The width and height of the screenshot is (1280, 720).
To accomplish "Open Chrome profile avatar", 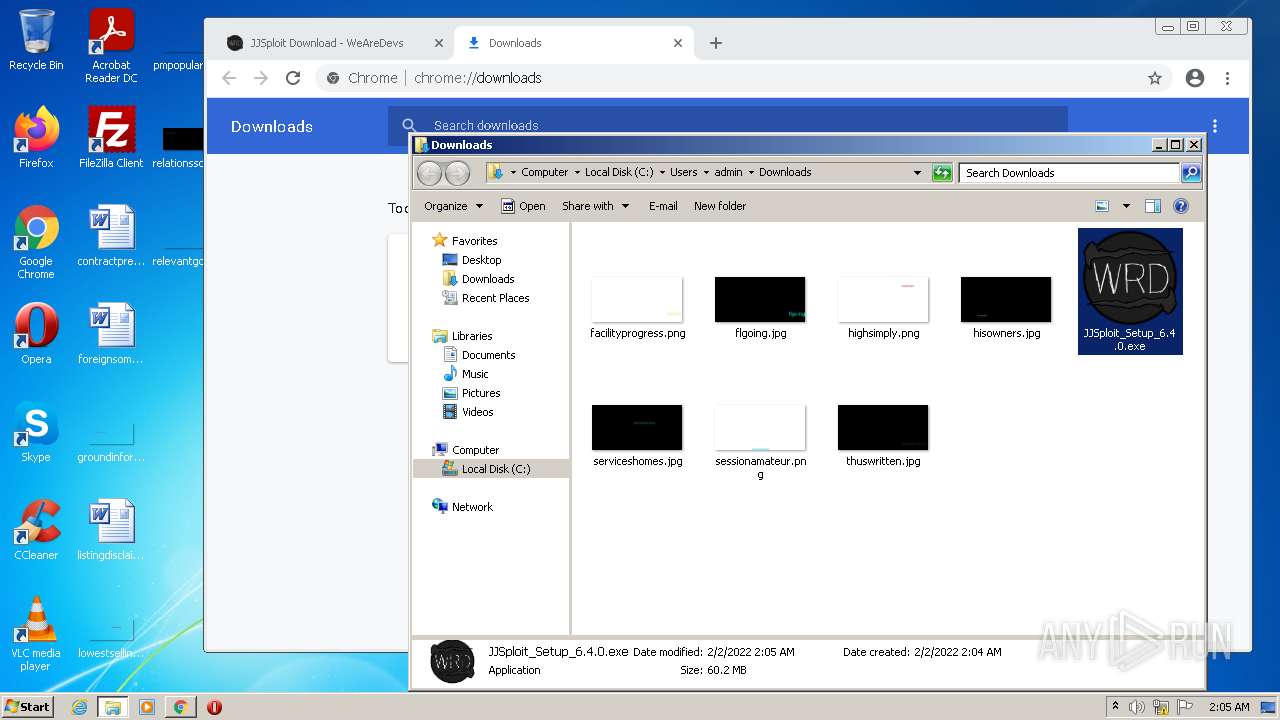I will (x=1195, y=78).
